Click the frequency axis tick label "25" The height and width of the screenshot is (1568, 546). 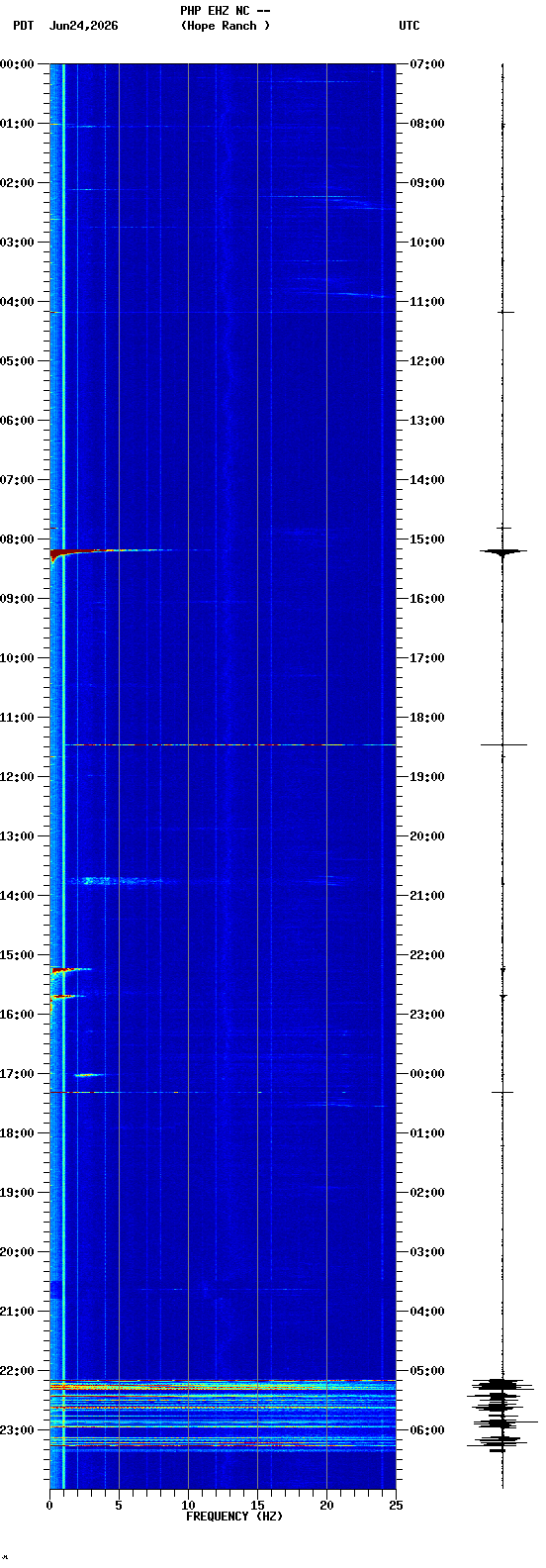coord(396,1506)
